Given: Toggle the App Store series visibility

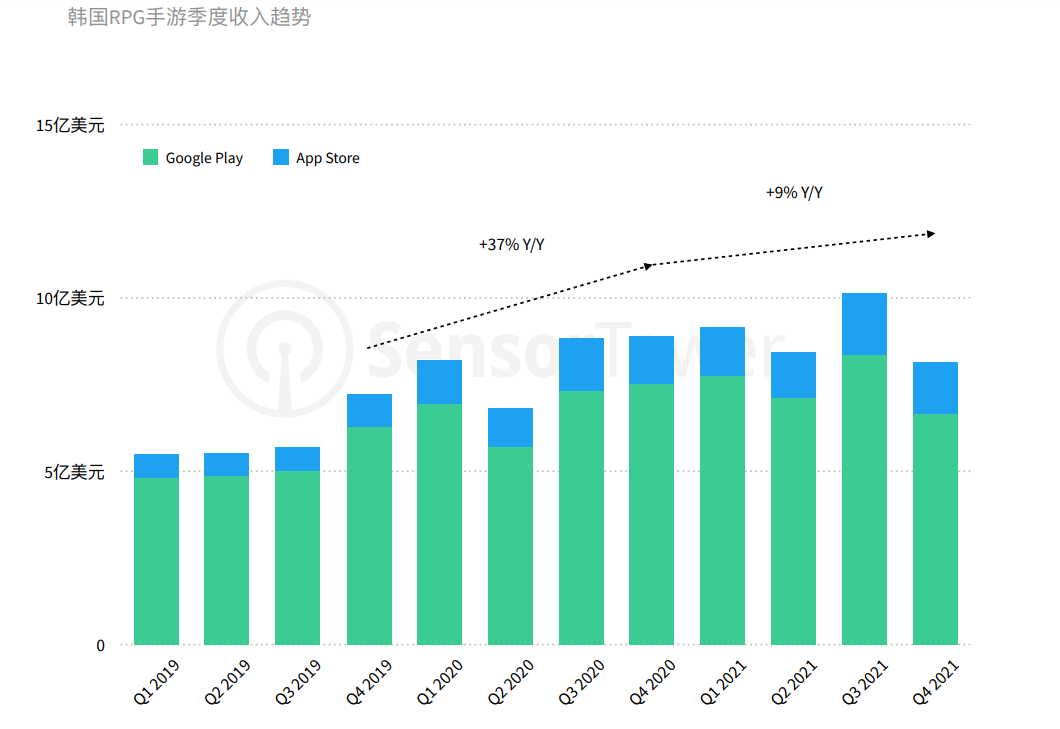Looking at the screenshot, I should tap(327, 157).
